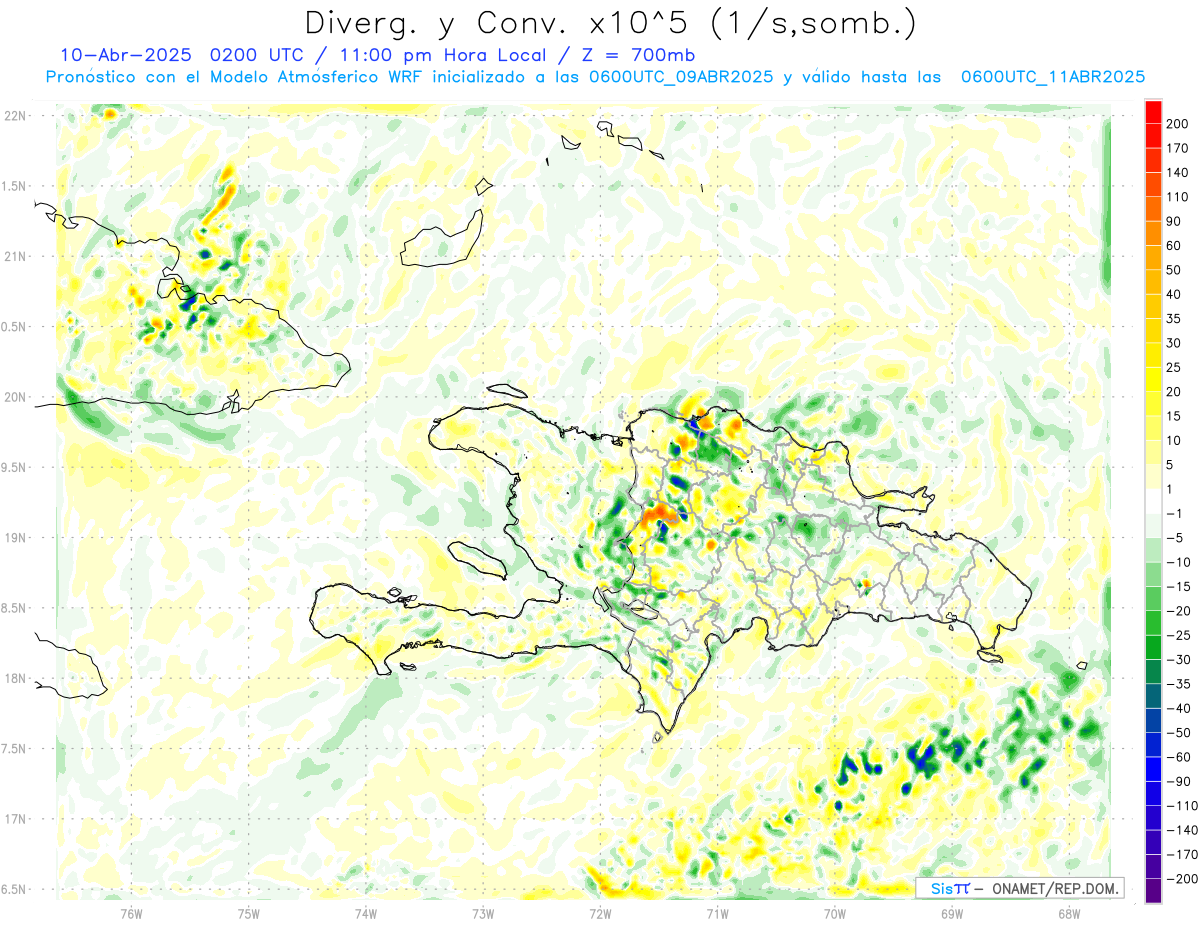Select the 22N latitude label

(15, 116)
